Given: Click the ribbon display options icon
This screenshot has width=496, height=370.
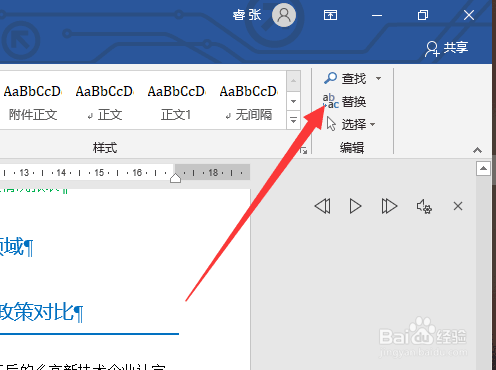Looking at the screenshot, I should pos(330,15).
